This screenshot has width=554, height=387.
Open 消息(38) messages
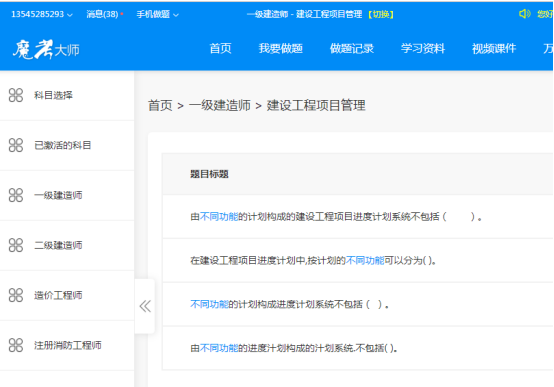point(105,14)
